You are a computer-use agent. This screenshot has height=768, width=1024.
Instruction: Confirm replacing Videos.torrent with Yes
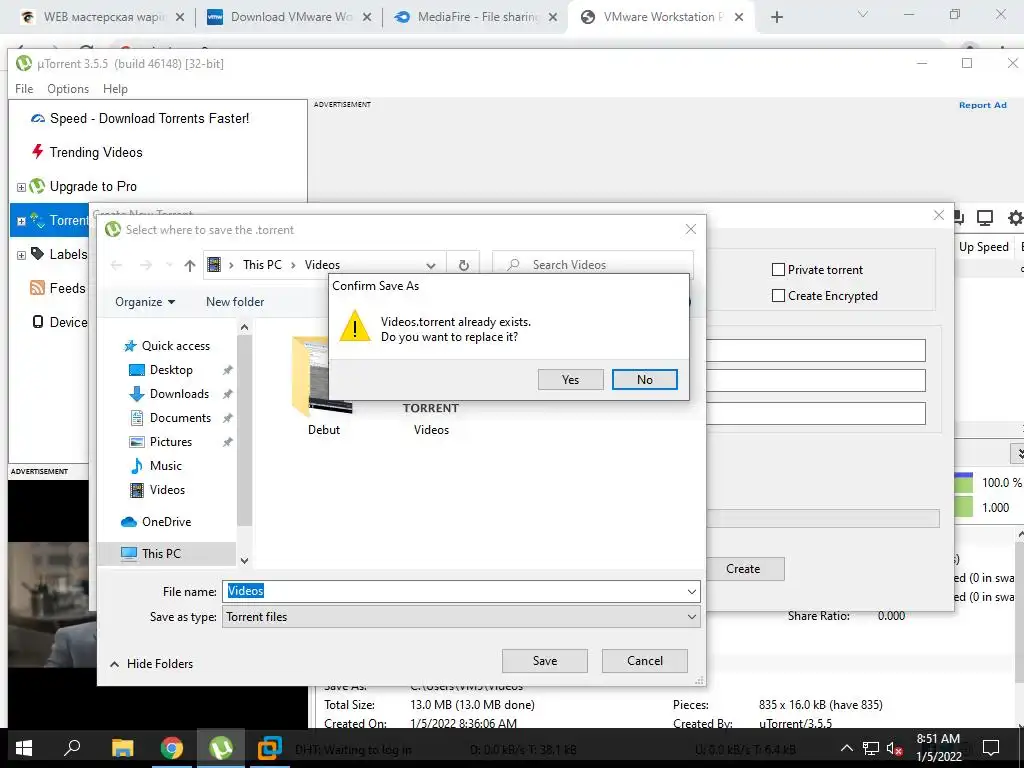click(570, 379)
